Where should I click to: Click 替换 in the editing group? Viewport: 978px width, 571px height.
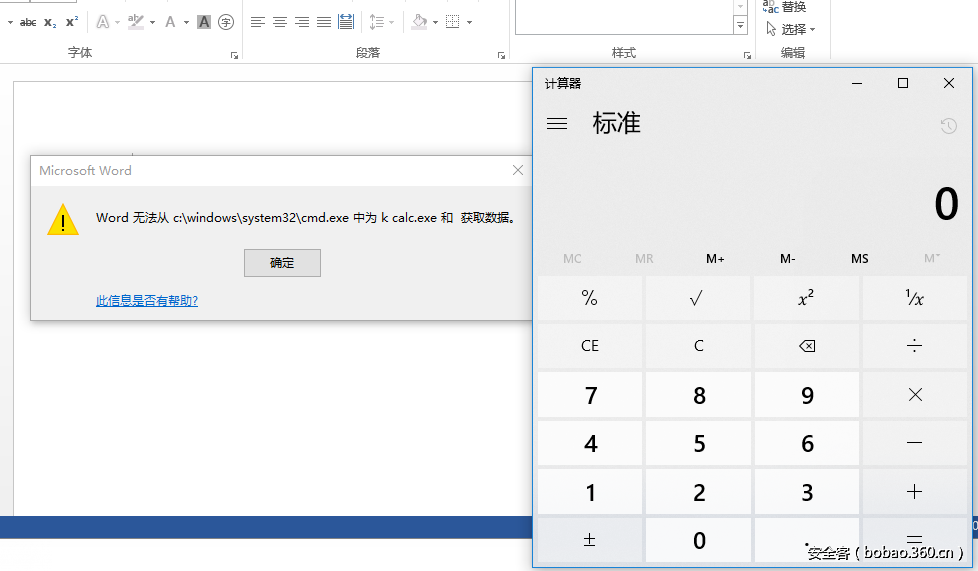coord(786,8)
